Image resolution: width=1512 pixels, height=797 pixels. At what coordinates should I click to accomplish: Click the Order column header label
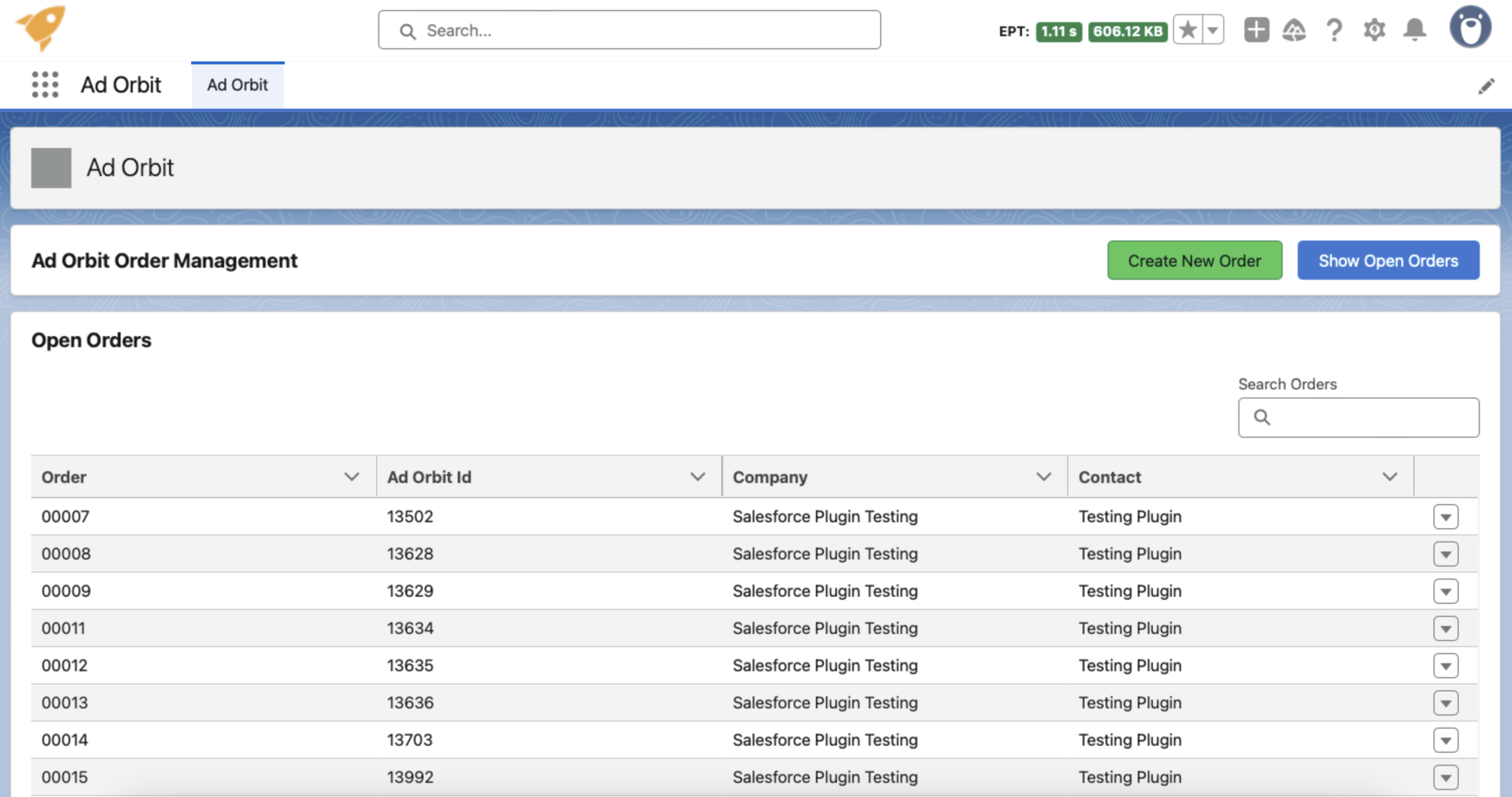(64, 477)
